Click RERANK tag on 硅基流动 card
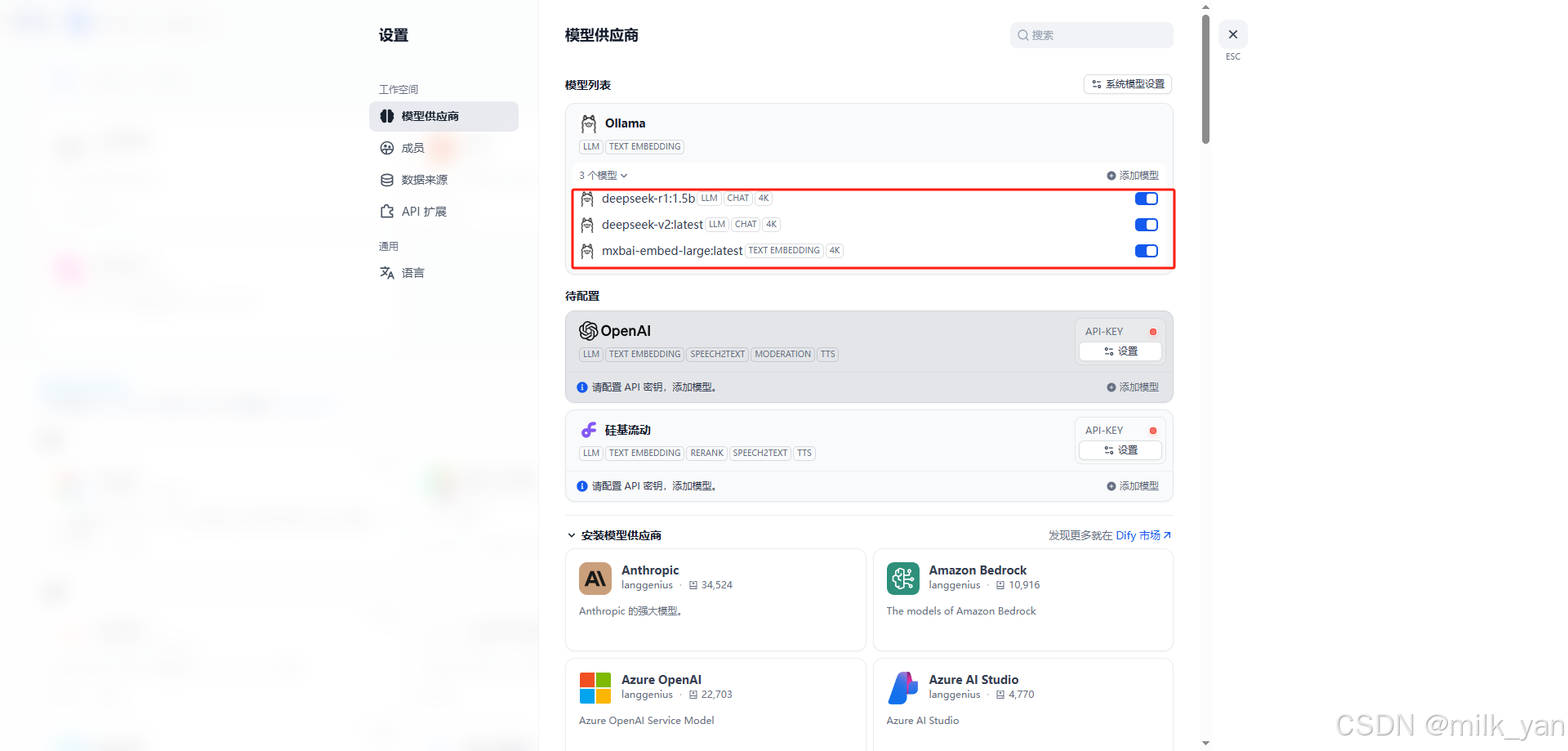 (706, 454)
